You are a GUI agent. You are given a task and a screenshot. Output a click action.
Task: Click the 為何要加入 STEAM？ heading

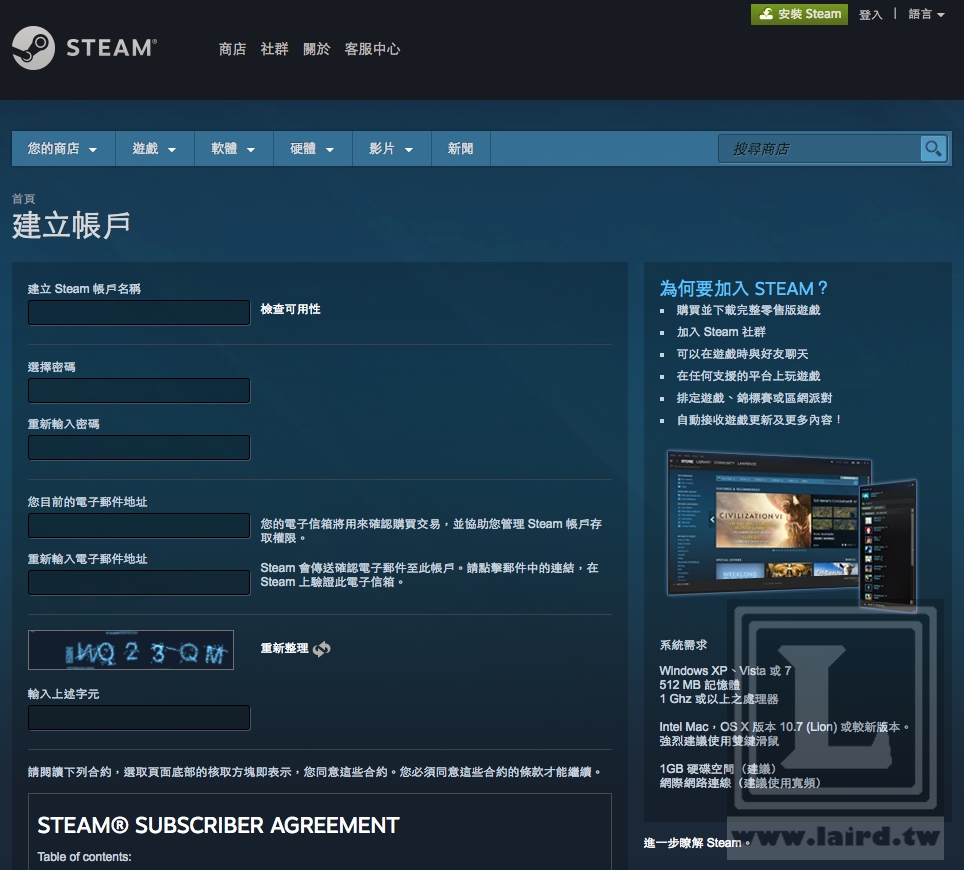[744, 288]
